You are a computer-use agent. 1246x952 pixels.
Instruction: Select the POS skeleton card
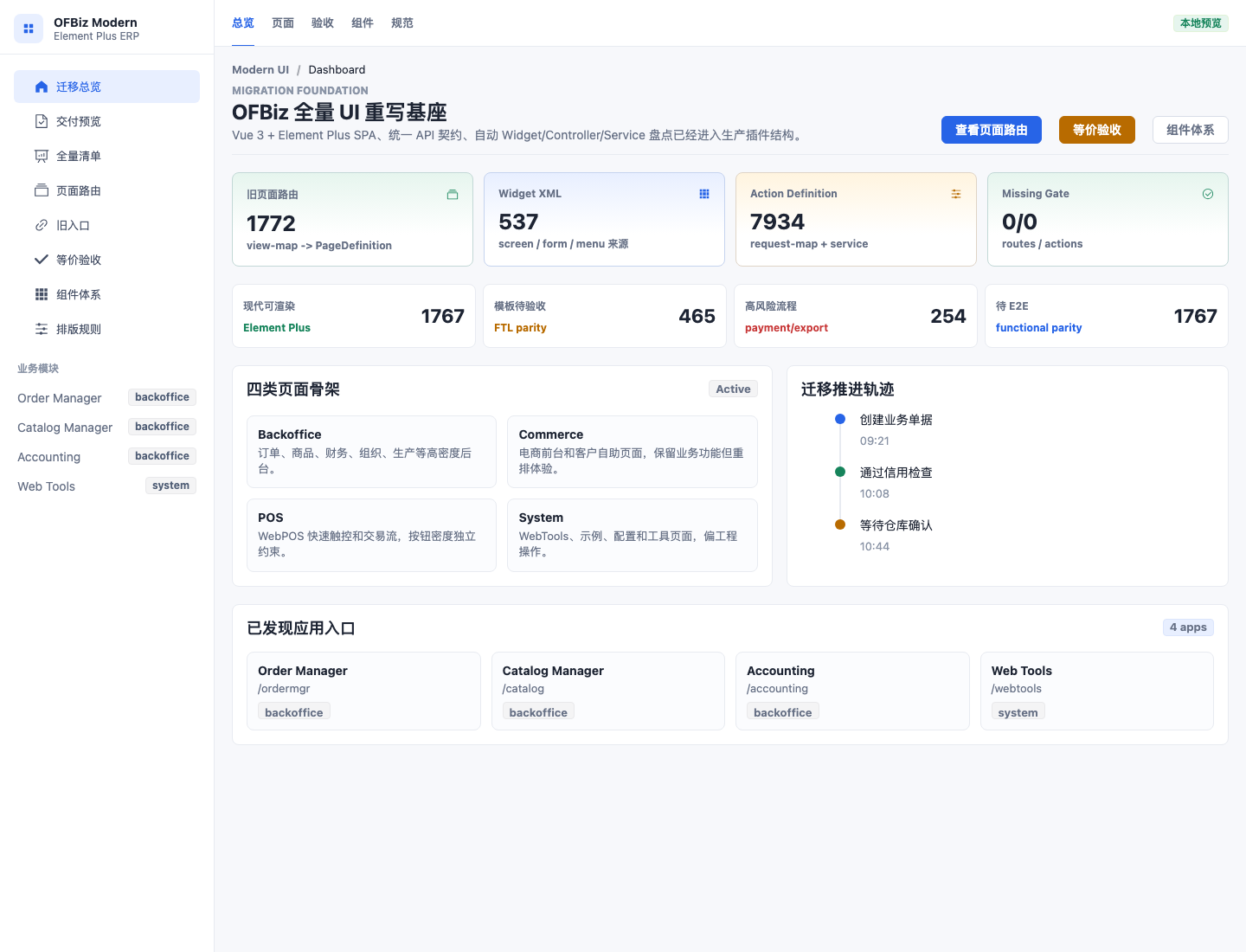pyautogui.click(x=371, y=535)
